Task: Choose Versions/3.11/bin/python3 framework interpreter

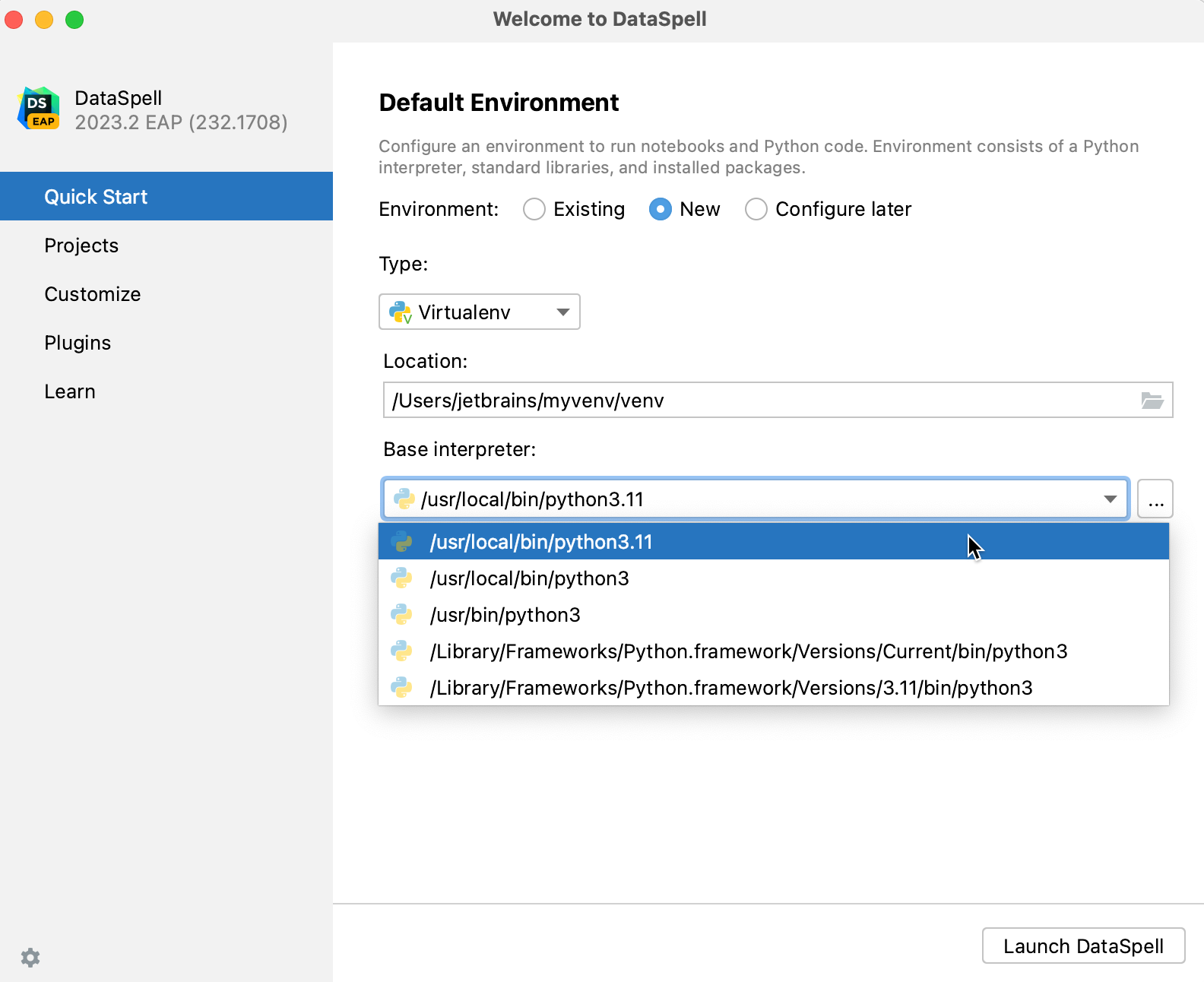Action: point(774,688)
